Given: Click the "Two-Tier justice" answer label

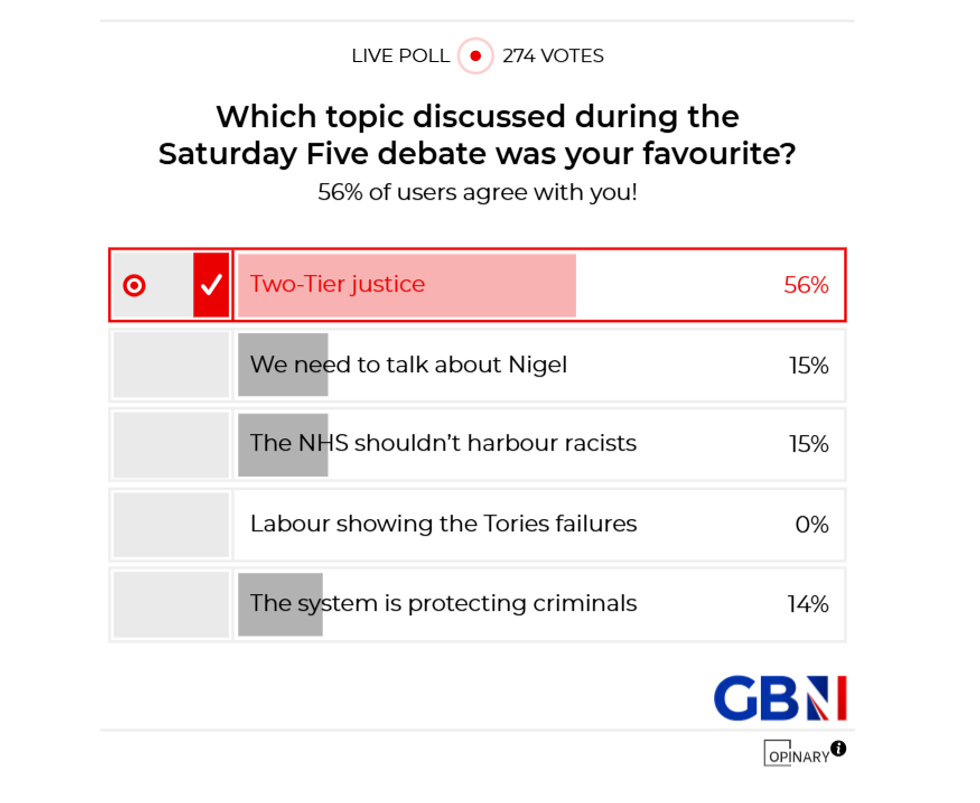Looking at the screenshot, I should 337,285.
